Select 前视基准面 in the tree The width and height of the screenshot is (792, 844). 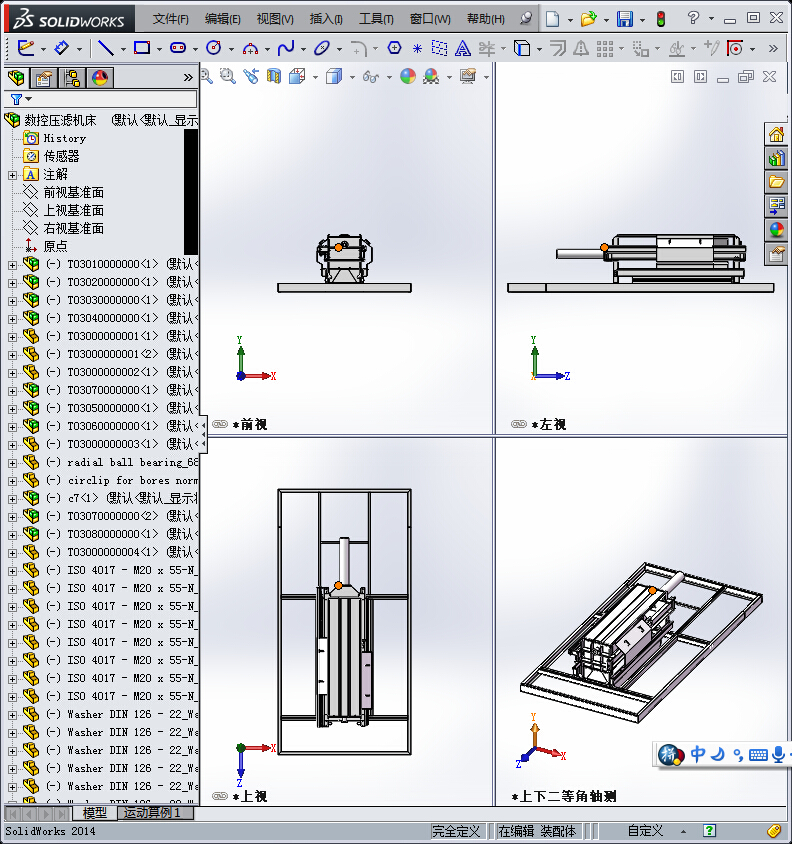click(x=74, y=192)
